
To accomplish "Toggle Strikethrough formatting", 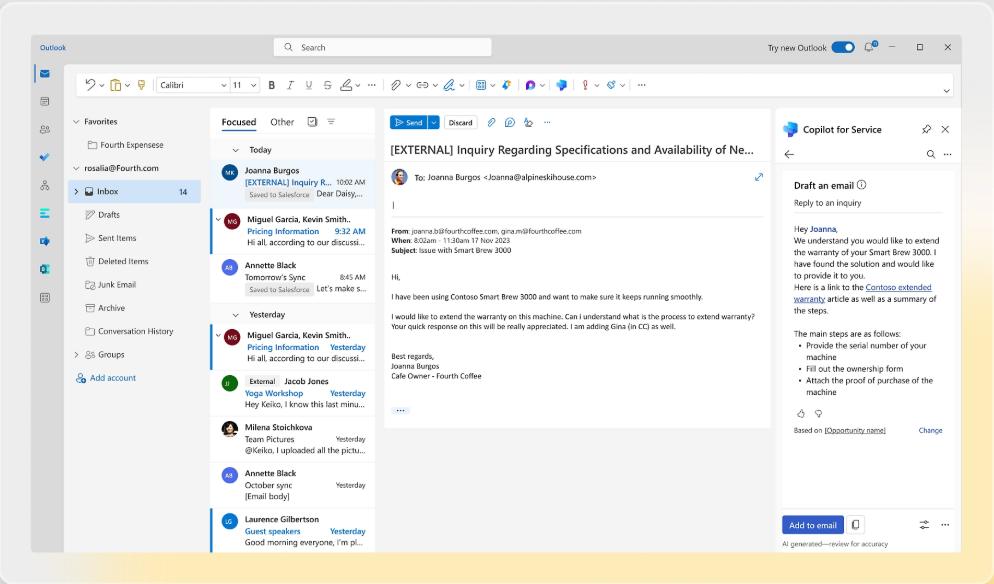I will [x=327, y=85].
